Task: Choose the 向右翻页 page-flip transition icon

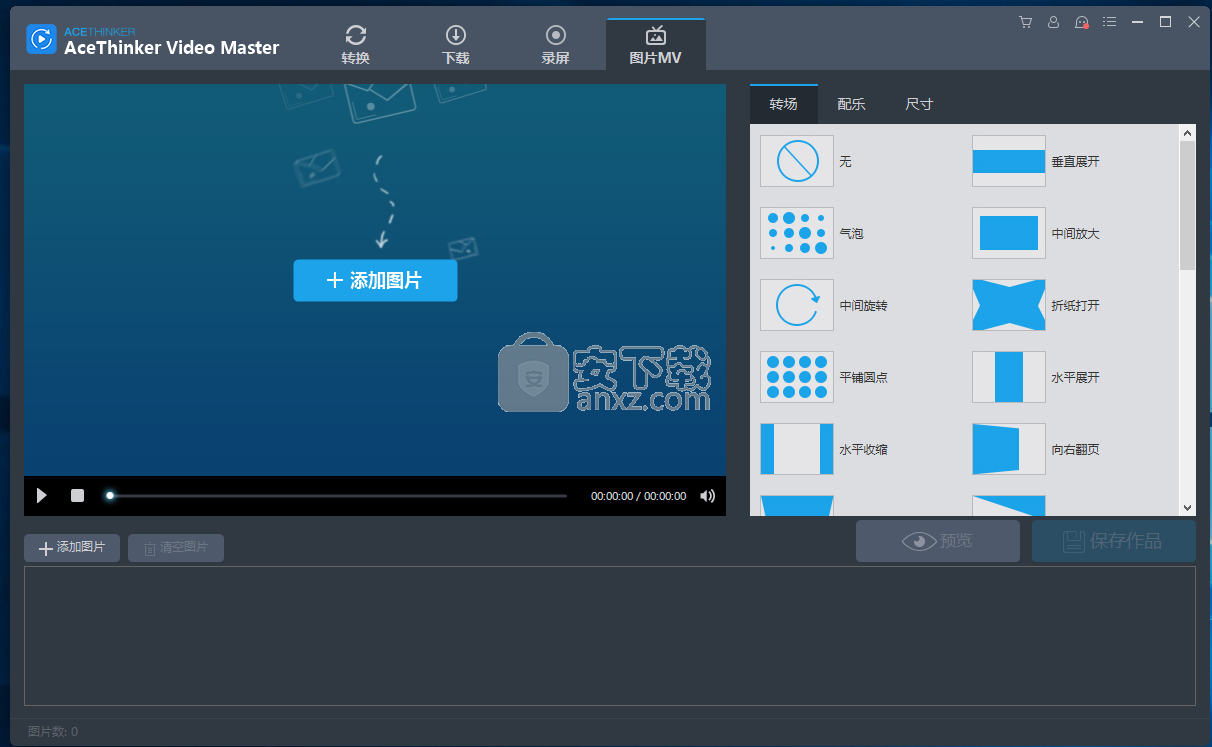Action: point(1009,449)
